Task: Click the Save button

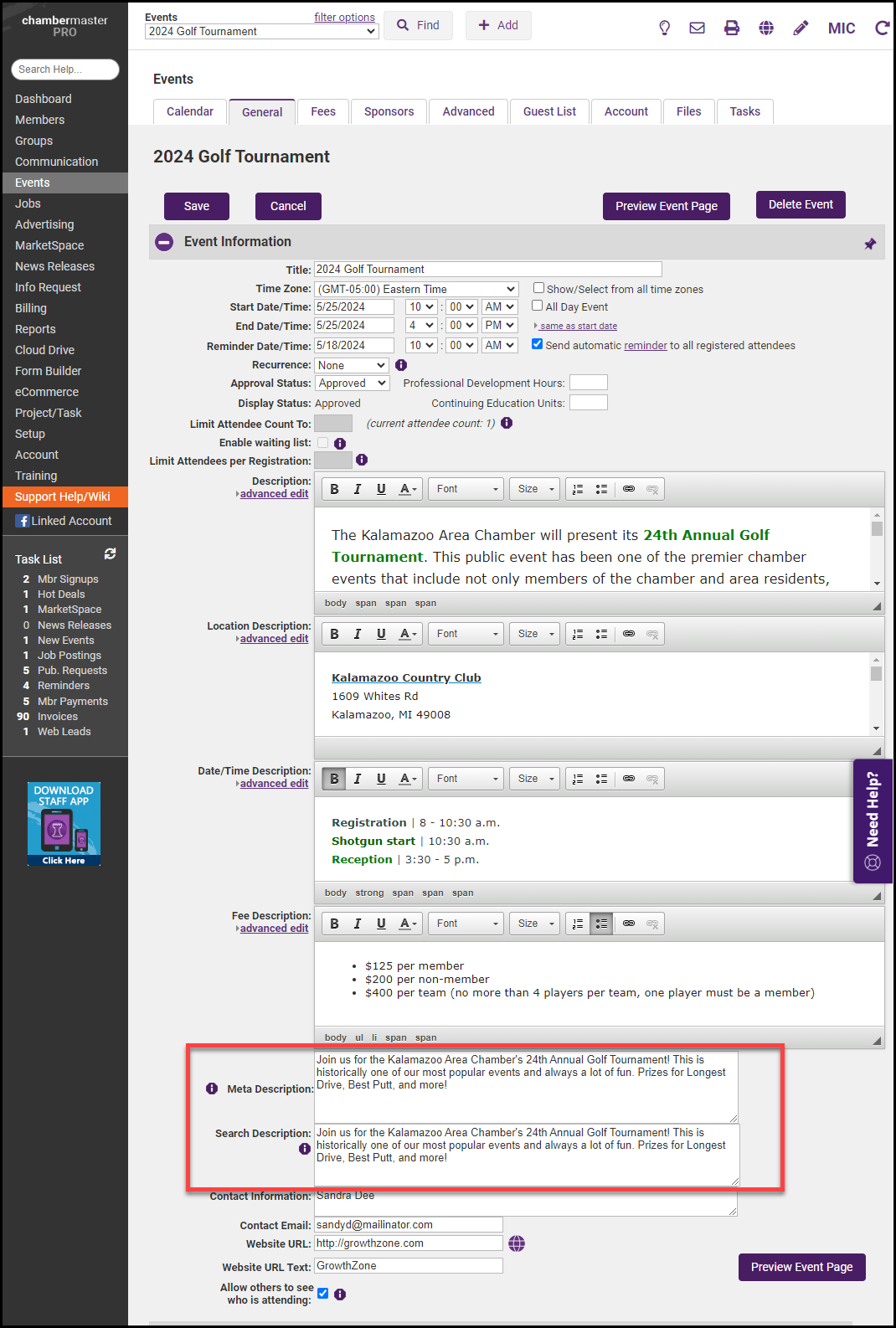Action: tap(197, 206)
